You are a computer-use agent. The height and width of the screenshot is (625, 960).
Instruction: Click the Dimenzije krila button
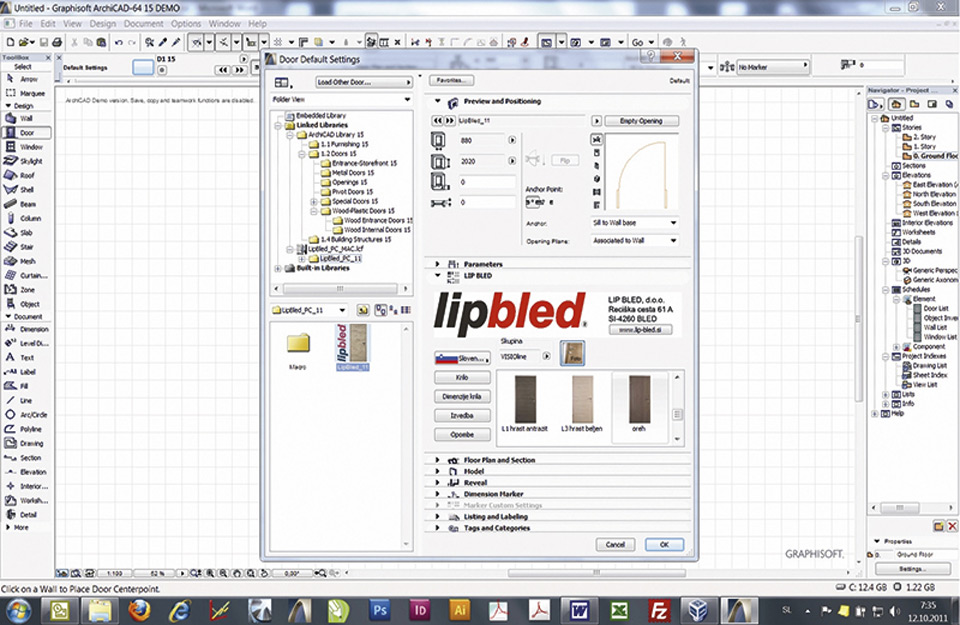[462, 396]
